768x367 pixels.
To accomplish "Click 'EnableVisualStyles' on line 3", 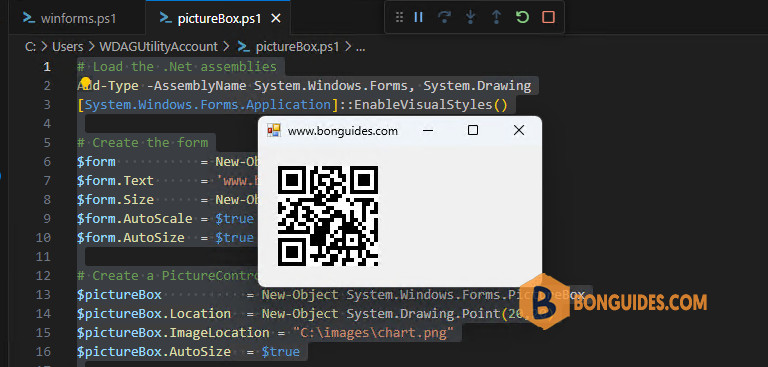I will tap(423, 105).
